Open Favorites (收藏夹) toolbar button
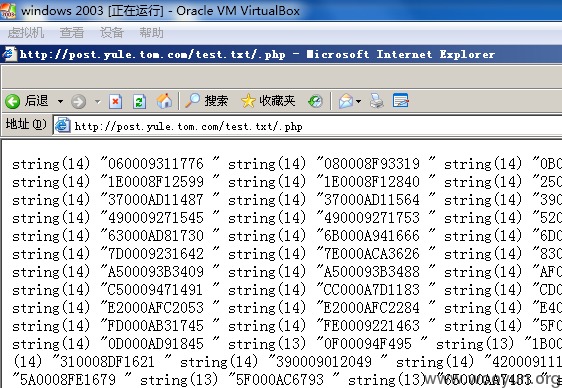The height and width of the screenshot is (388, 562). [268, 101]
